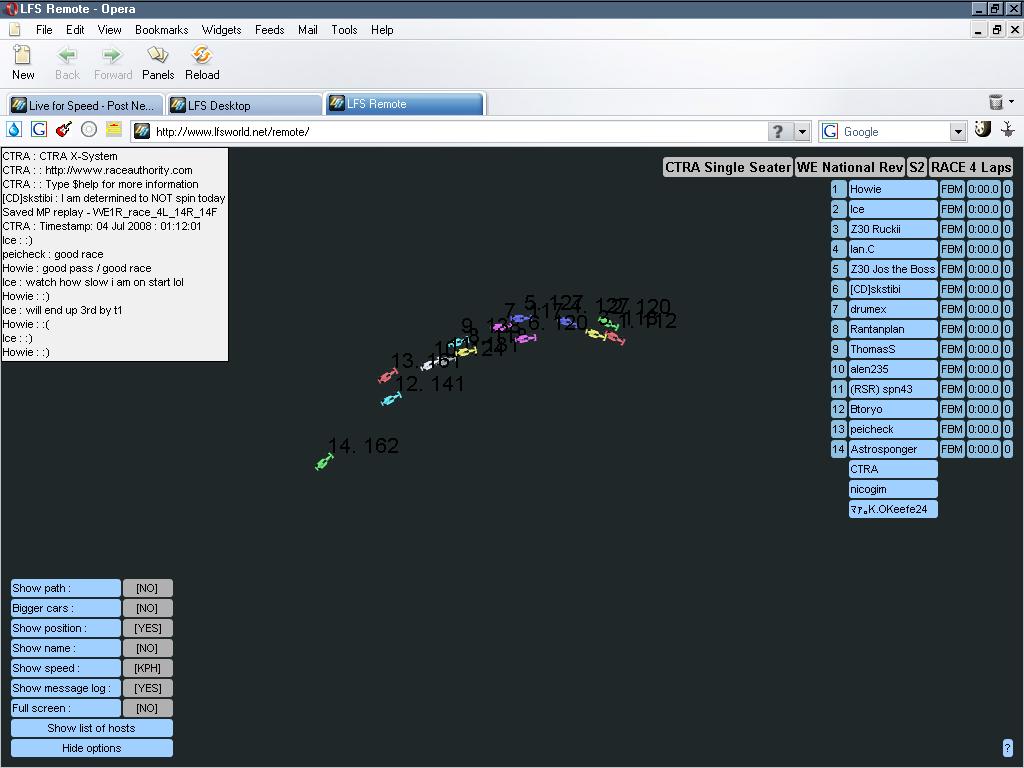This screenshot has width=1024, height=768.
Task: Expand the trash can dropdown arrow
Action: tap(1012, 102)
